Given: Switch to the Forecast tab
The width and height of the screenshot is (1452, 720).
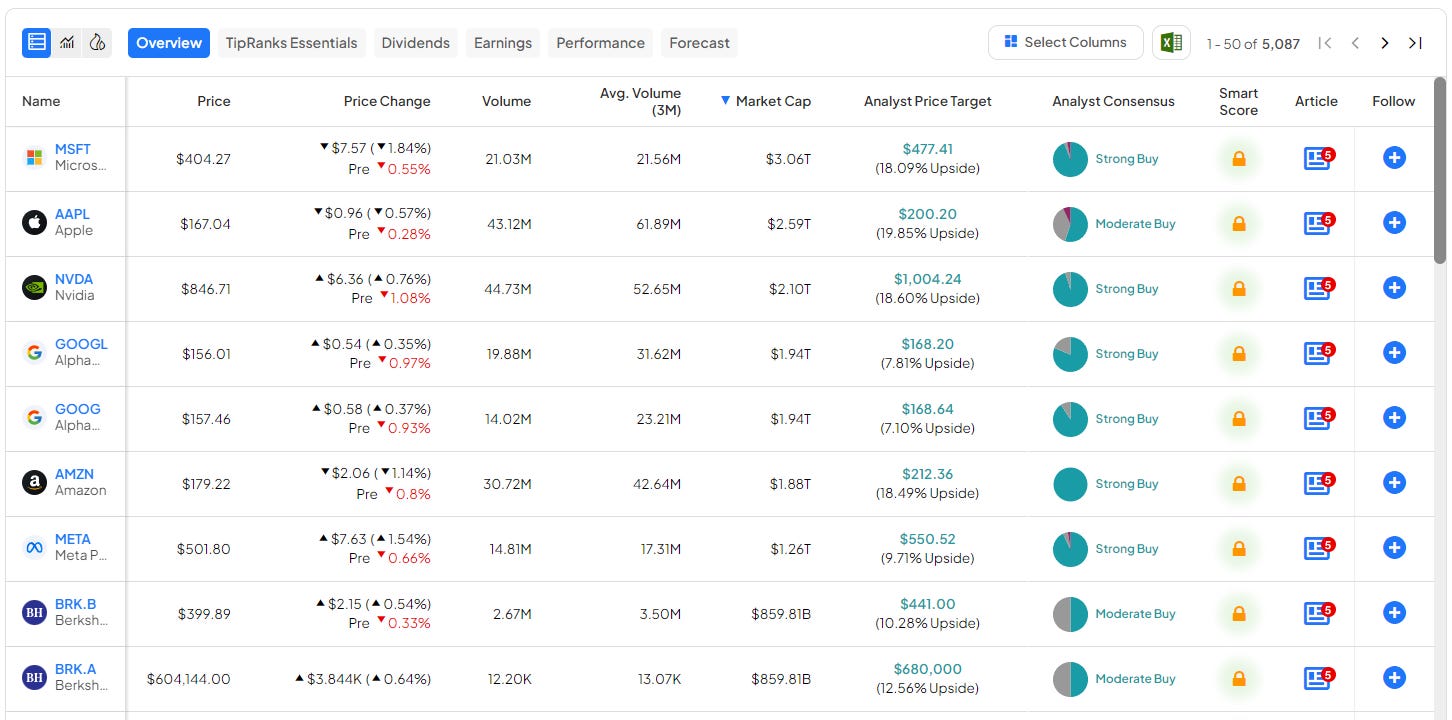Looking at the screenshot, I should pyautogui.click(x=700, y=43).
